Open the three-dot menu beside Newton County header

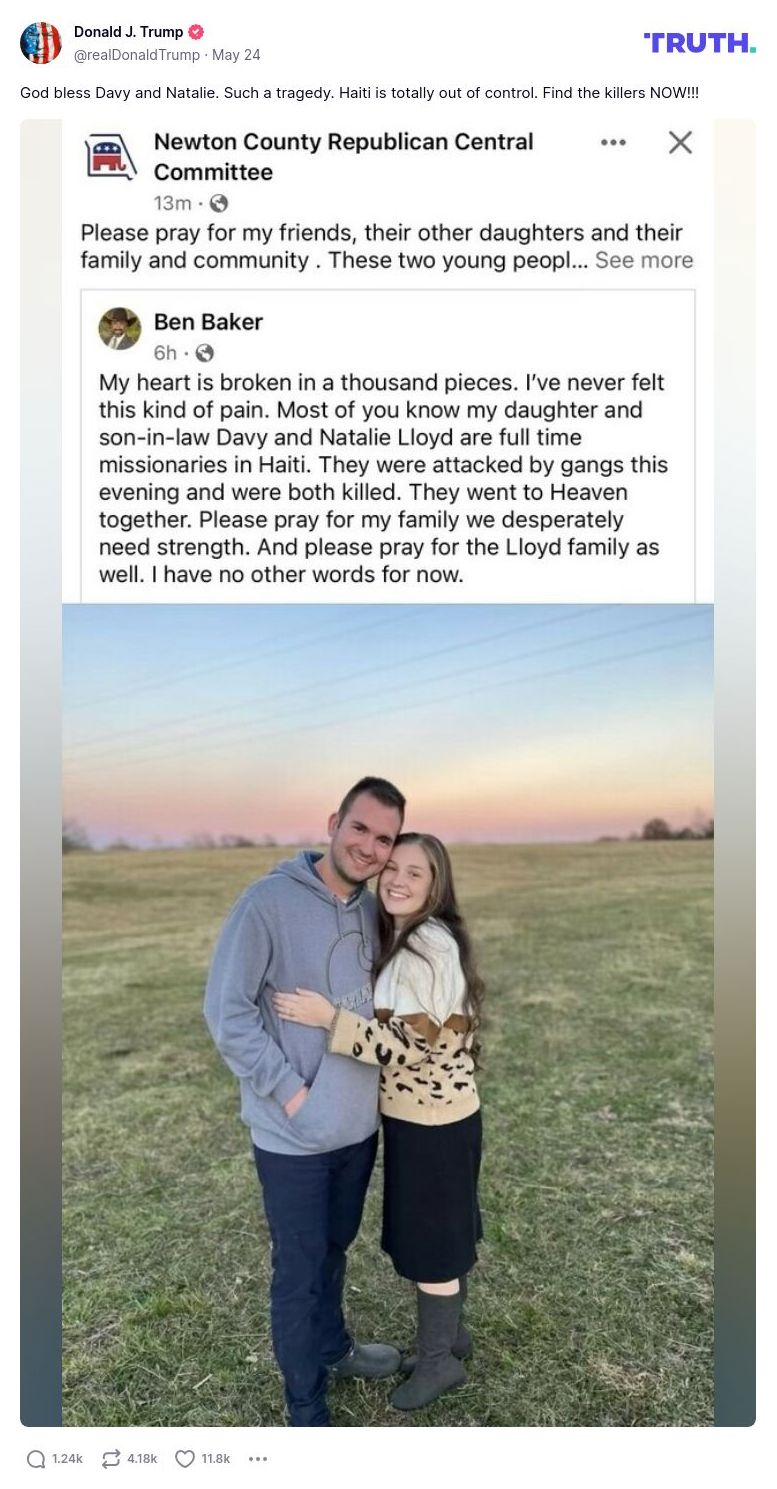pyautogui.click(x=613, y=143)
